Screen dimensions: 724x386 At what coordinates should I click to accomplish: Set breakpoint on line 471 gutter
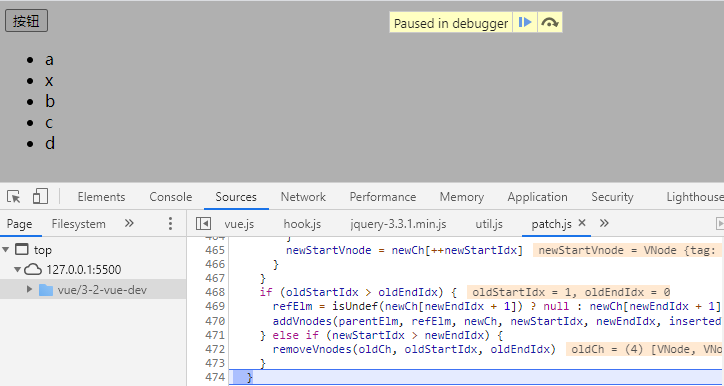(x=215, y=335)
